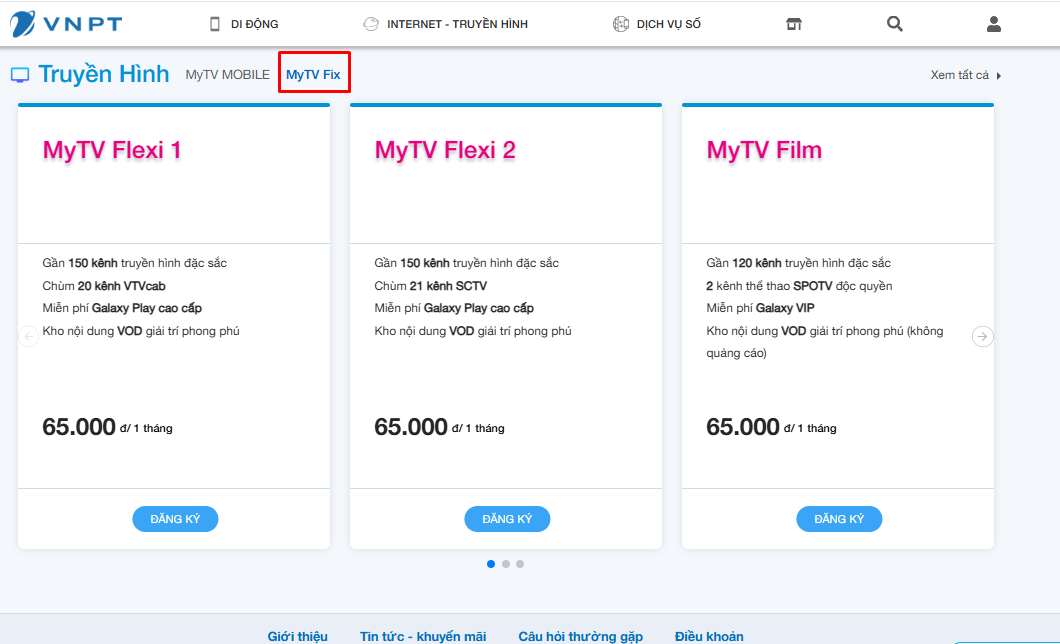Click ĐĂNG KÝ for MyTV Film
Viewport: 1060px width, 644px height.
(839, 519)
